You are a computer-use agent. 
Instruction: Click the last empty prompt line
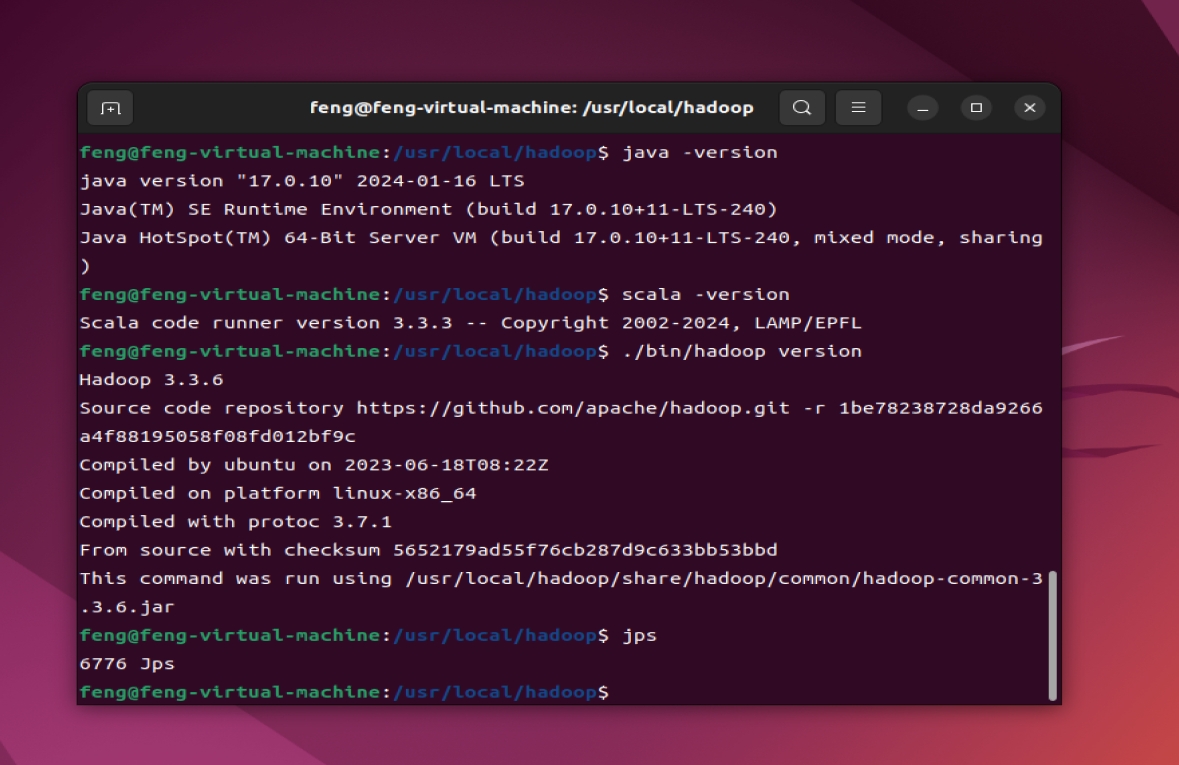click(344, 693)
